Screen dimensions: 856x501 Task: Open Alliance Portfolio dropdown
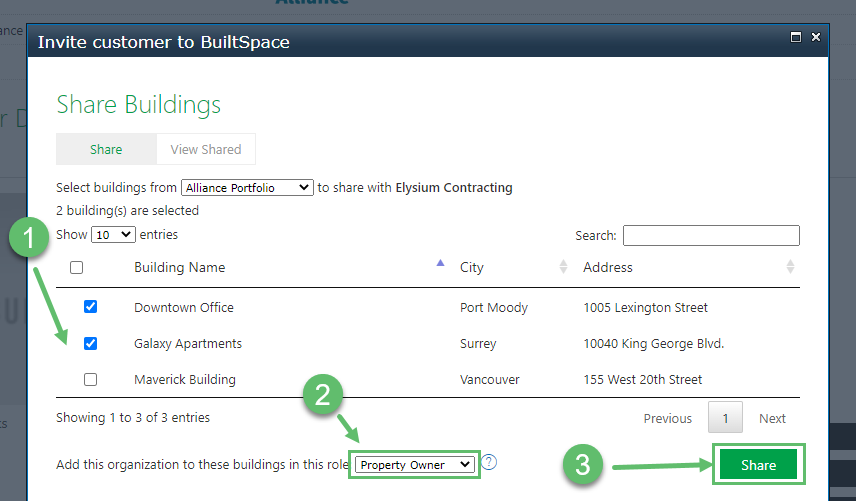(247, 188)
